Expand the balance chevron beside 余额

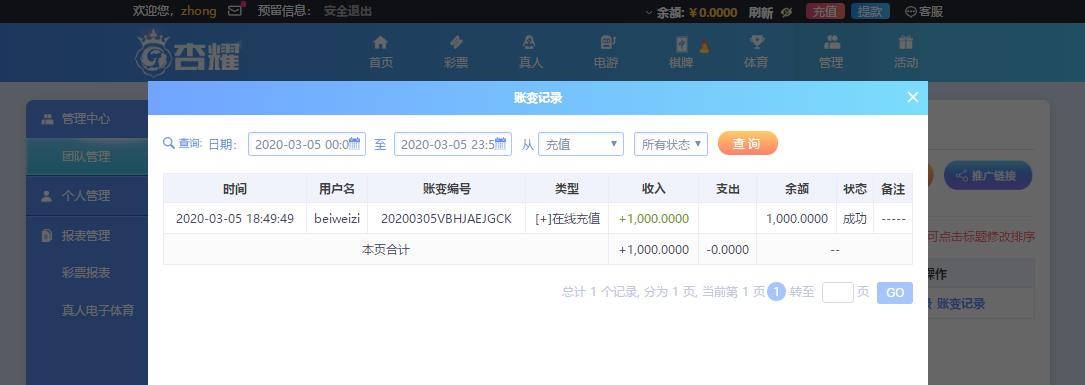(648, 12)
